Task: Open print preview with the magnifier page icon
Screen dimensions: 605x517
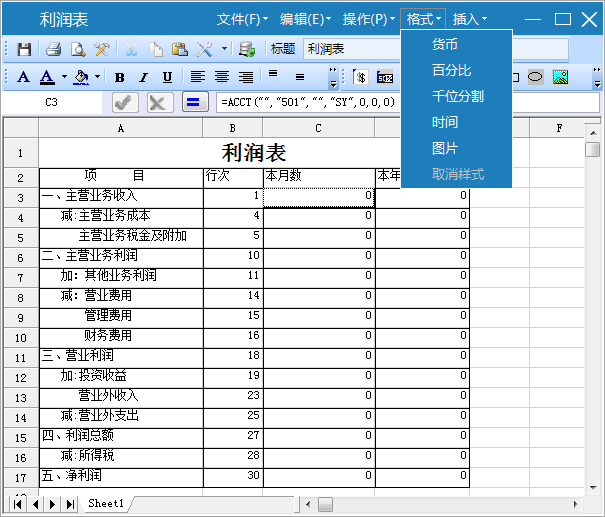Action: [78, 49]
